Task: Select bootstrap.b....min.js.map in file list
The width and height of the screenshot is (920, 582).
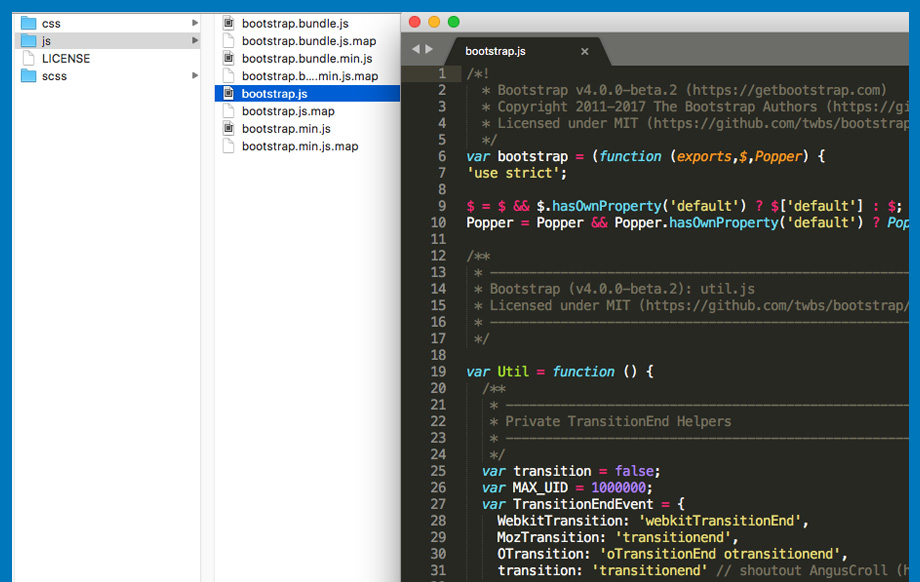Action: [x=310, y=76]
